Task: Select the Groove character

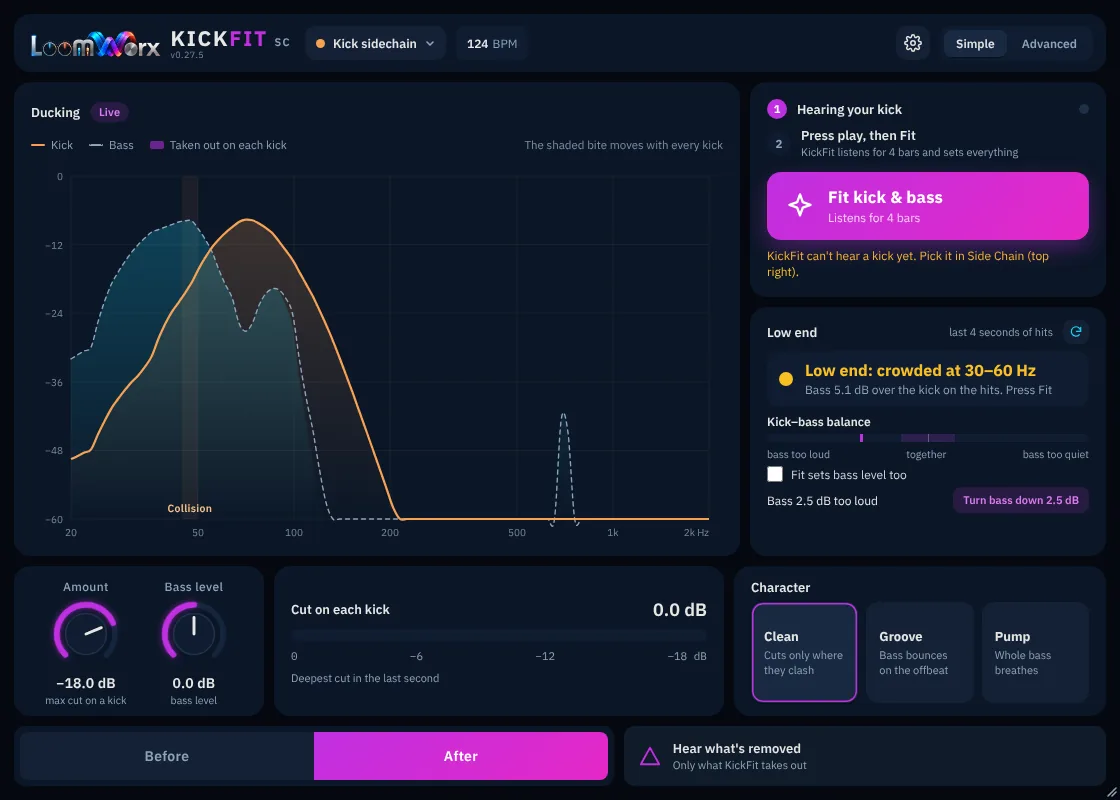Action: coord(920,653)
